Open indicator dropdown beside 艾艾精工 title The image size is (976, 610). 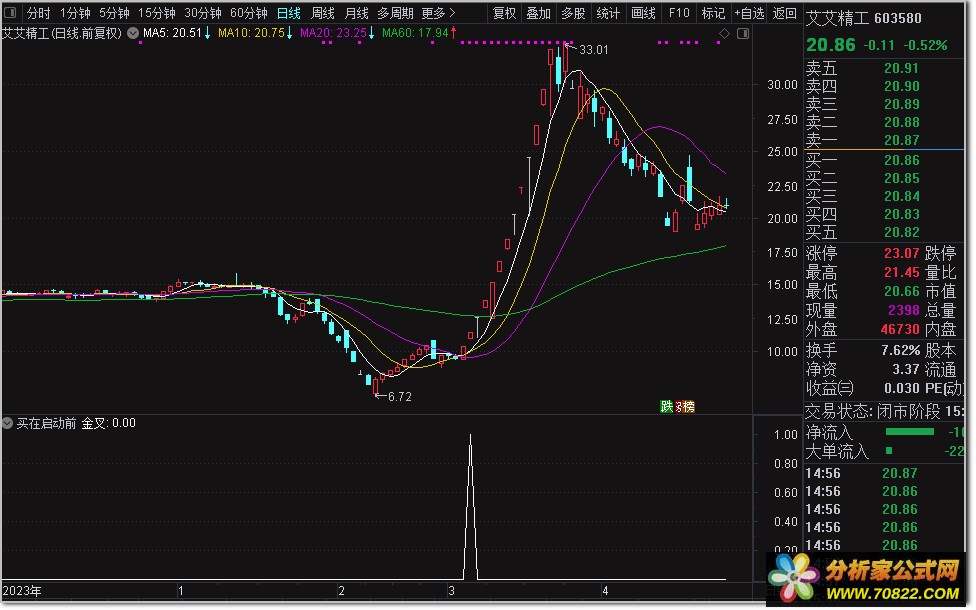[x=133, y=33]
